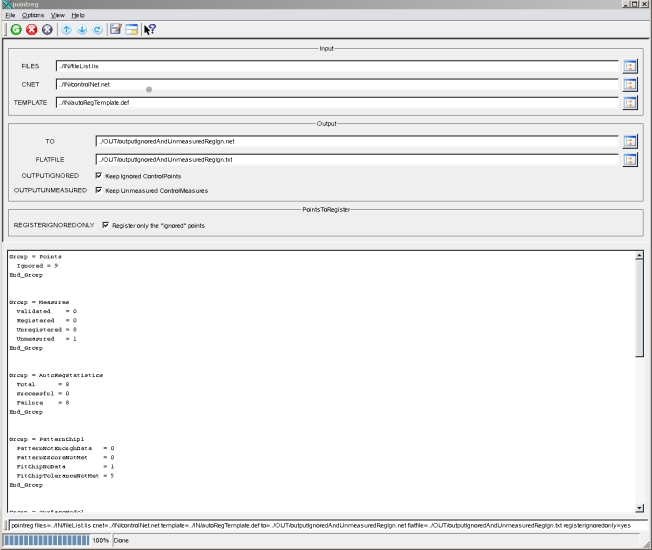Image resolution: width=652 pixels, height=550 pixels.
Task: Disable Register only the ignored points
Action: tap(106, 225)
